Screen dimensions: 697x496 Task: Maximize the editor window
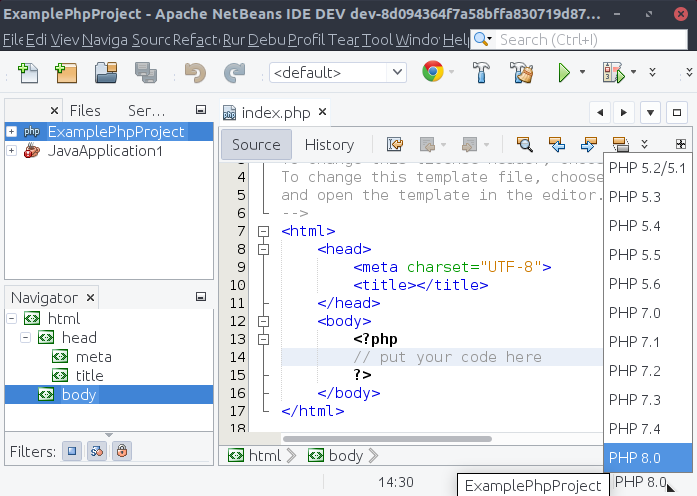(677, 112)
